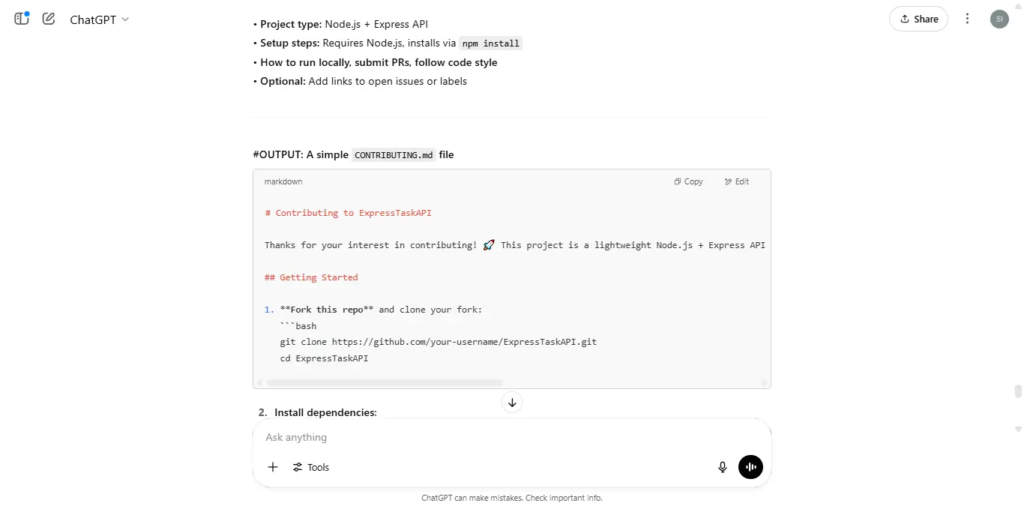Copy the markdown code block
This screenshot has height=509, width=1024.
click(x=688, y=182)
